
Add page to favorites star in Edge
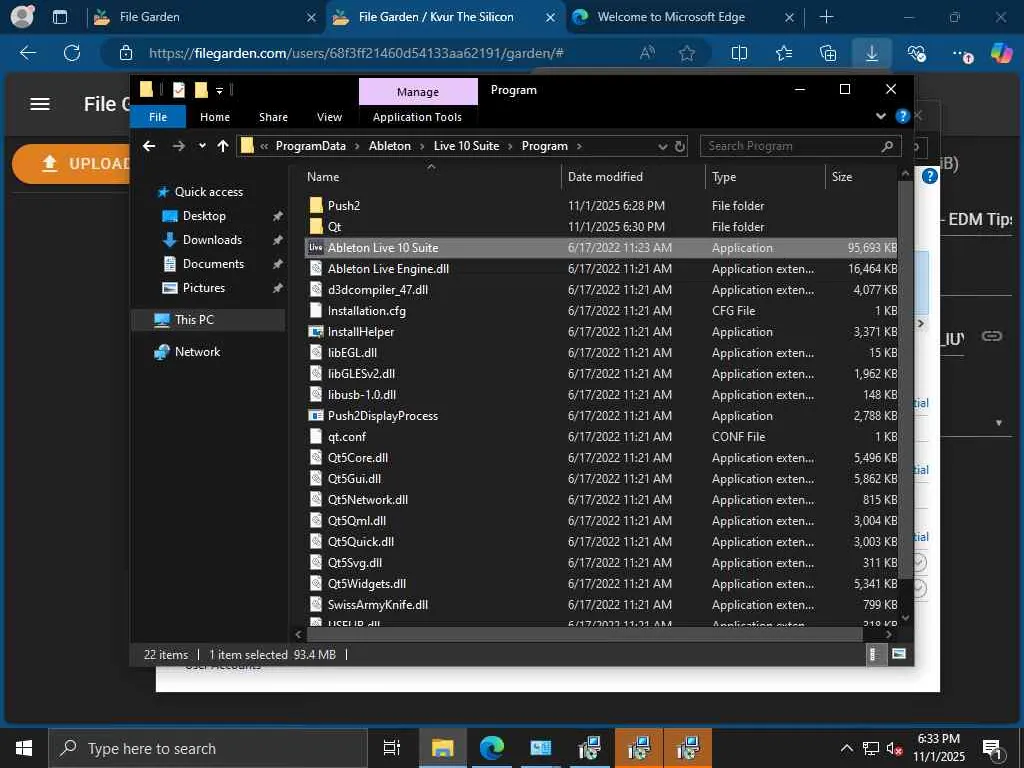tap(686, 53)
